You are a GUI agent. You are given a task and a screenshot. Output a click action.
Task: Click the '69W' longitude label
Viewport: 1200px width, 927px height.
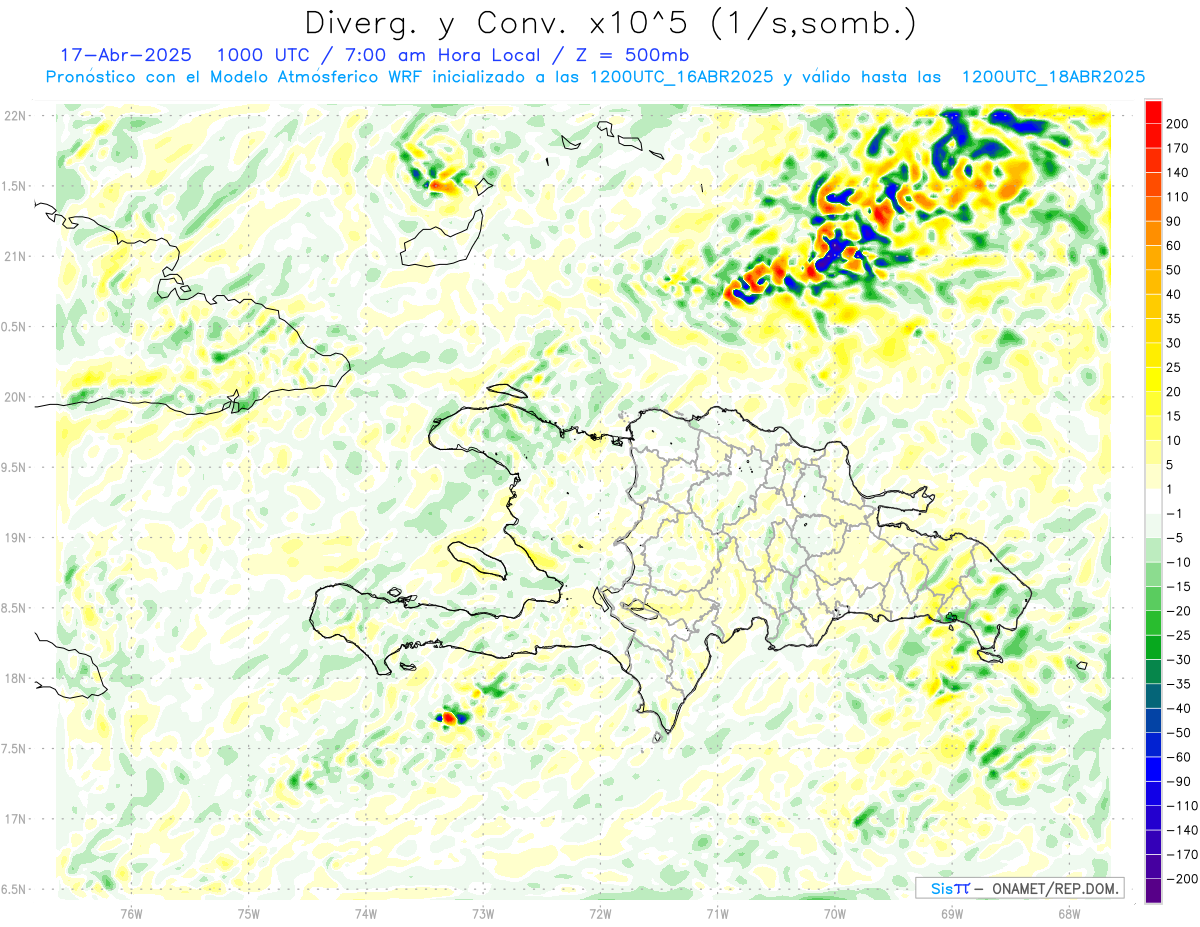point(952,914)
